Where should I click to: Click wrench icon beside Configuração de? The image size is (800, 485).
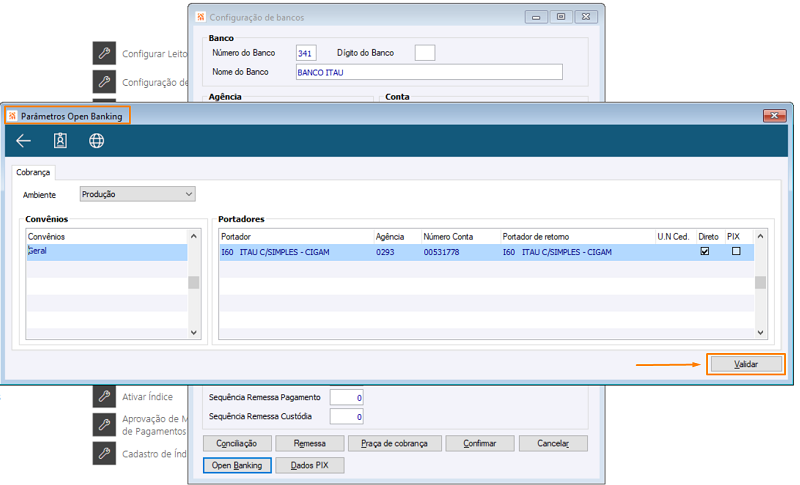coord(104,82)
